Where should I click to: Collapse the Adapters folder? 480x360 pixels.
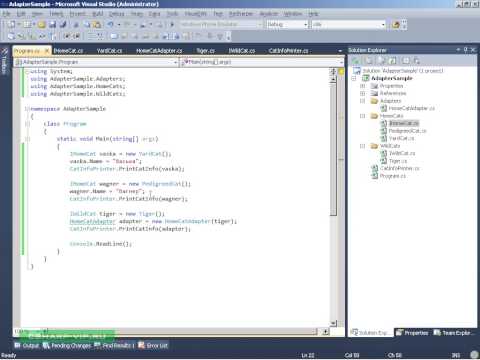click(x=363, y=101)
